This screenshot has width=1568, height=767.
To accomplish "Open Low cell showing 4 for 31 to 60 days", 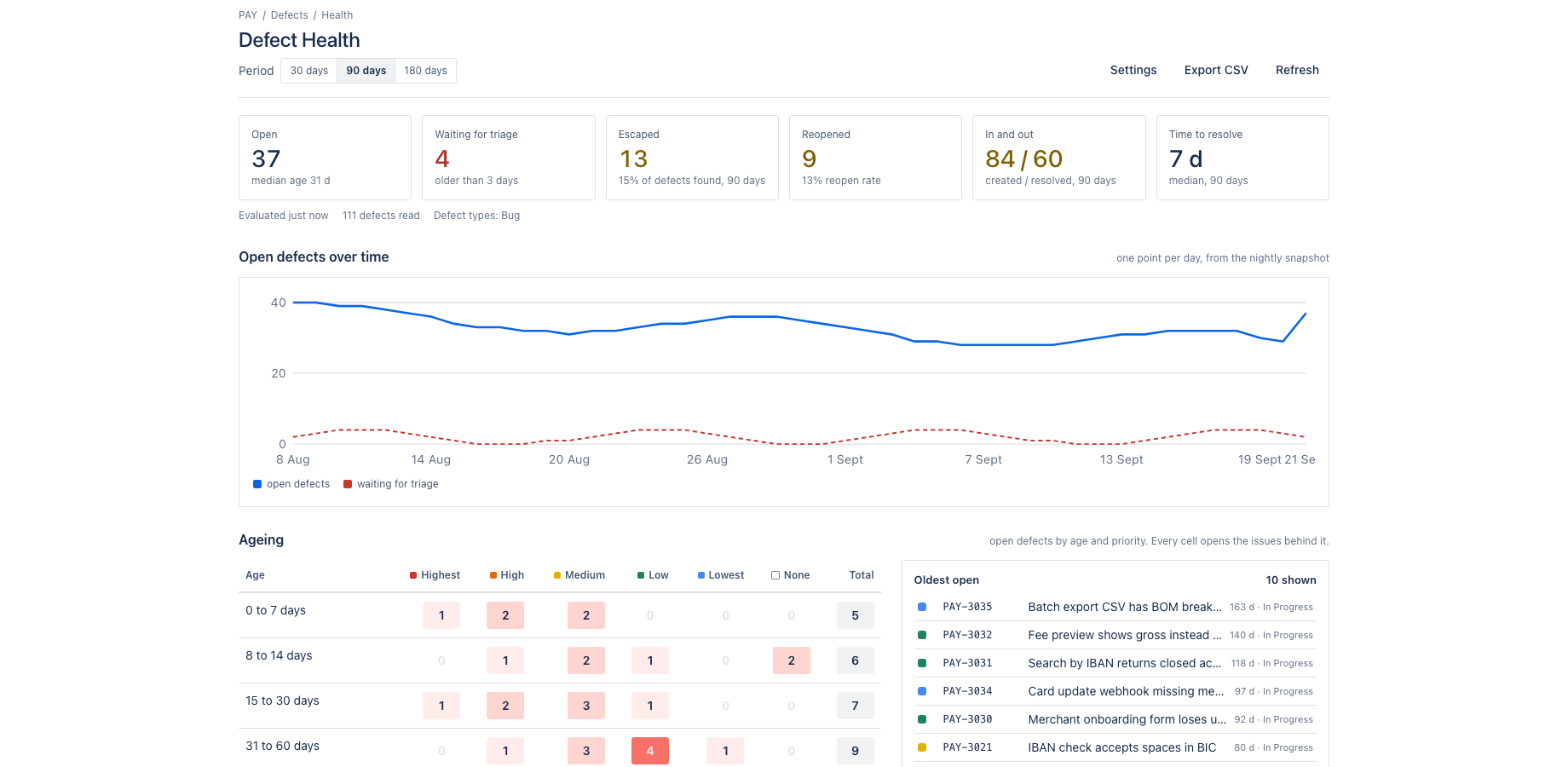I will pyautogui.click(x=650, y=751).
